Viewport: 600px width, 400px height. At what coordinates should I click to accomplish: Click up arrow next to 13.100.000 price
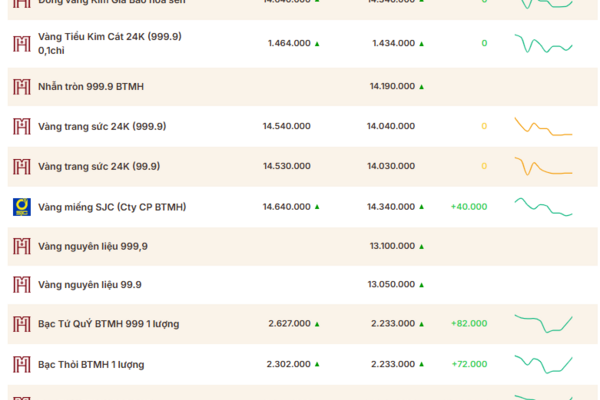tap(421, 247)
